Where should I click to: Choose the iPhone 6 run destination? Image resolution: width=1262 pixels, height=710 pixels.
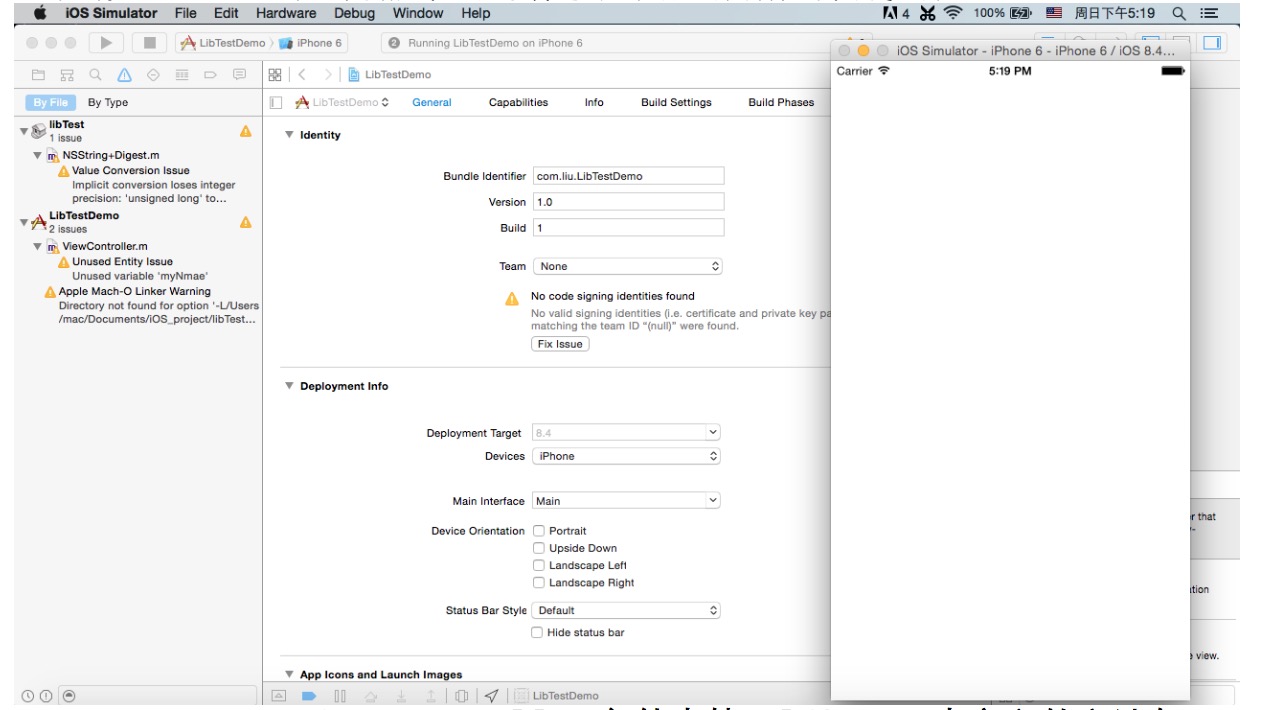(311, 43)
